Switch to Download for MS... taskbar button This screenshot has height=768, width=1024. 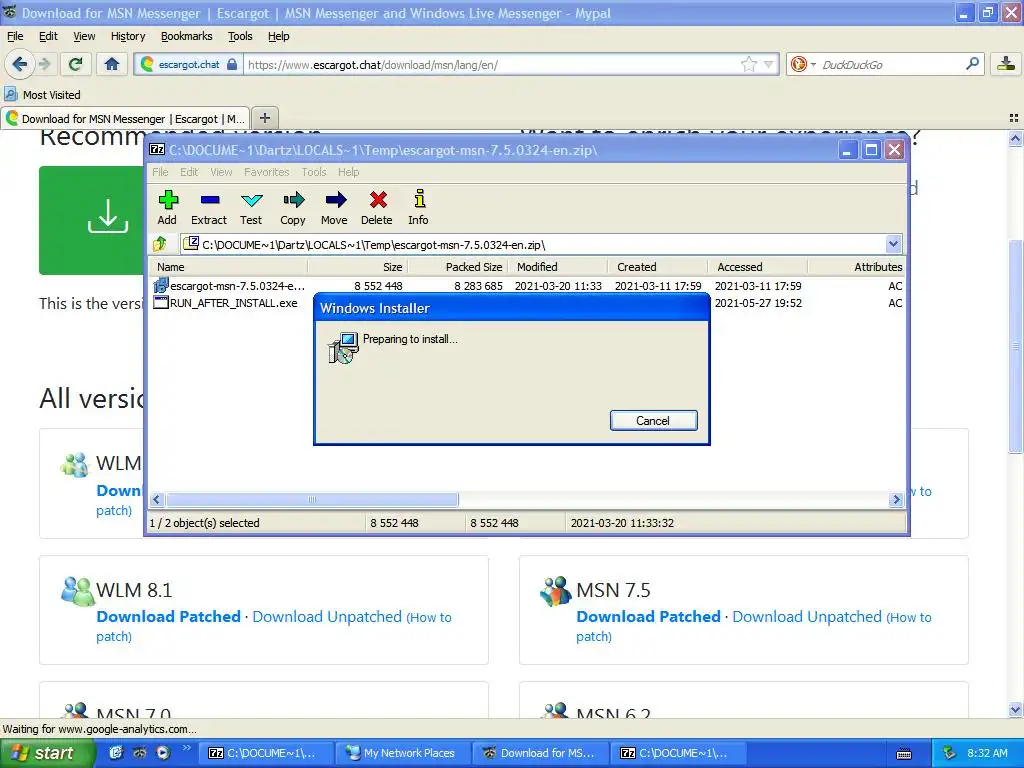(541, 753)
